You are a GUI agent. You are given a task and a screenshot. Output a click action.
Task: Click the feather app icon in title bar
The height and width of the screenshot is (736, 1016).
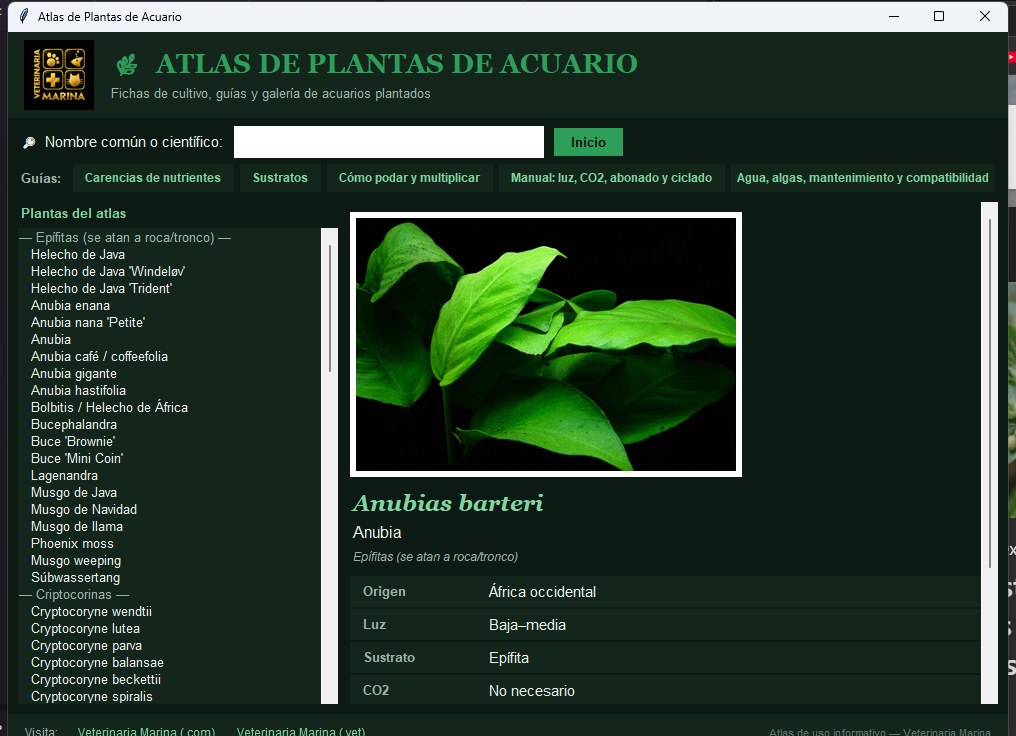coord(24,16)
